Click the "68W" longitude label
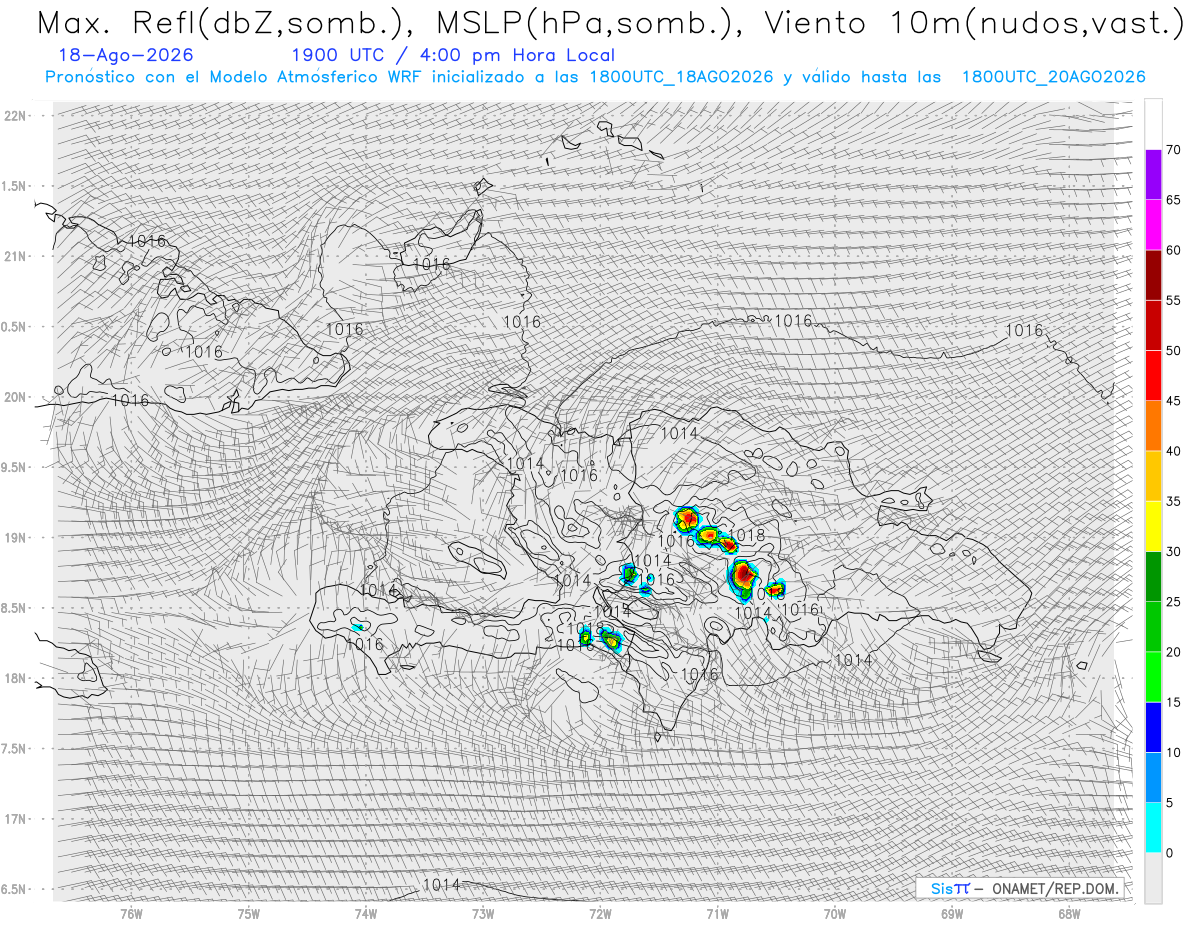The width and height of the screenshot is (1200, 927). point(1069,913)
